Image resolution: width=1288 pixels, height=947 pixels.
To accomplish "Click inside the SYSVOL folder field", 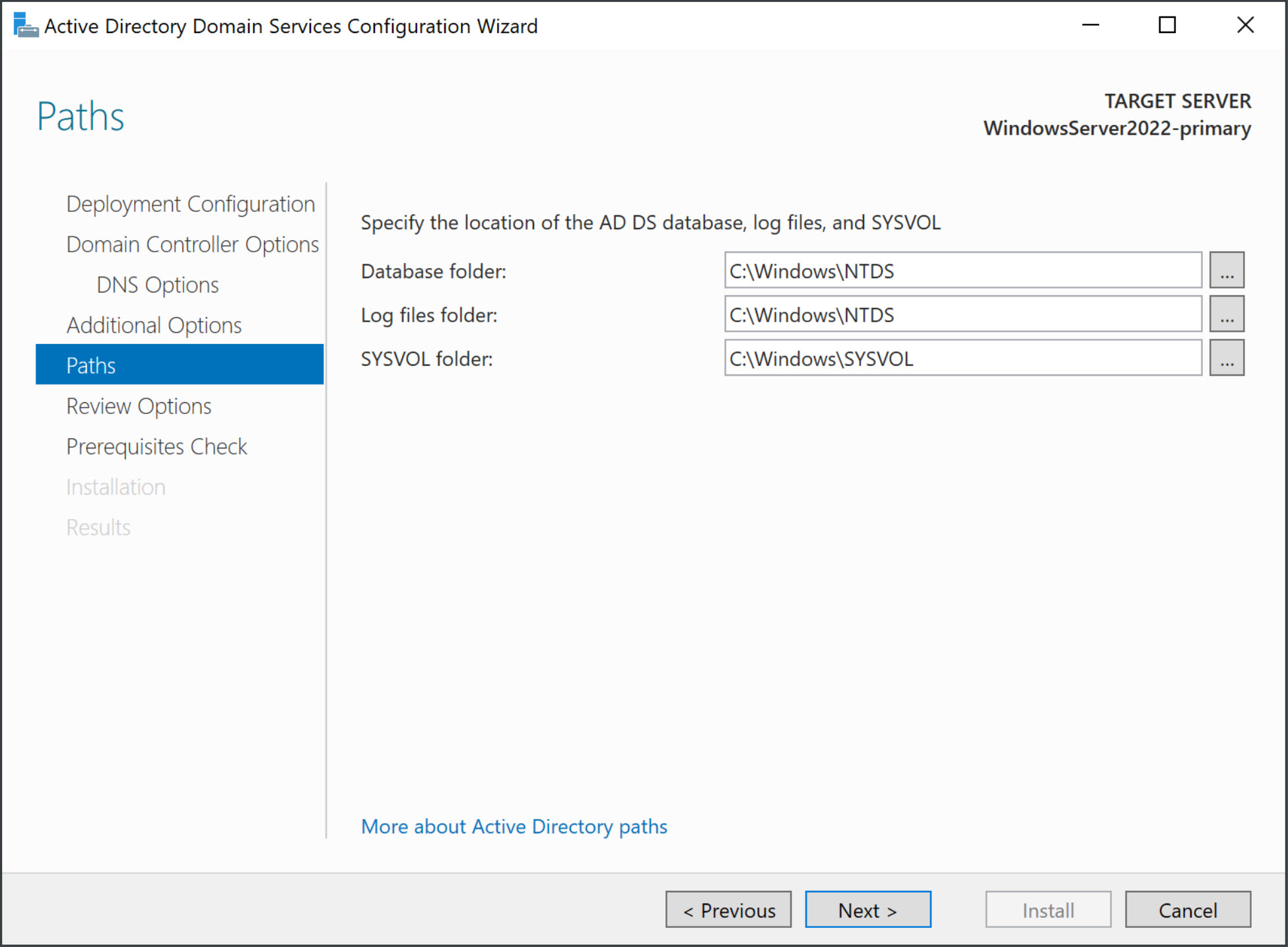I will [962, 358].
